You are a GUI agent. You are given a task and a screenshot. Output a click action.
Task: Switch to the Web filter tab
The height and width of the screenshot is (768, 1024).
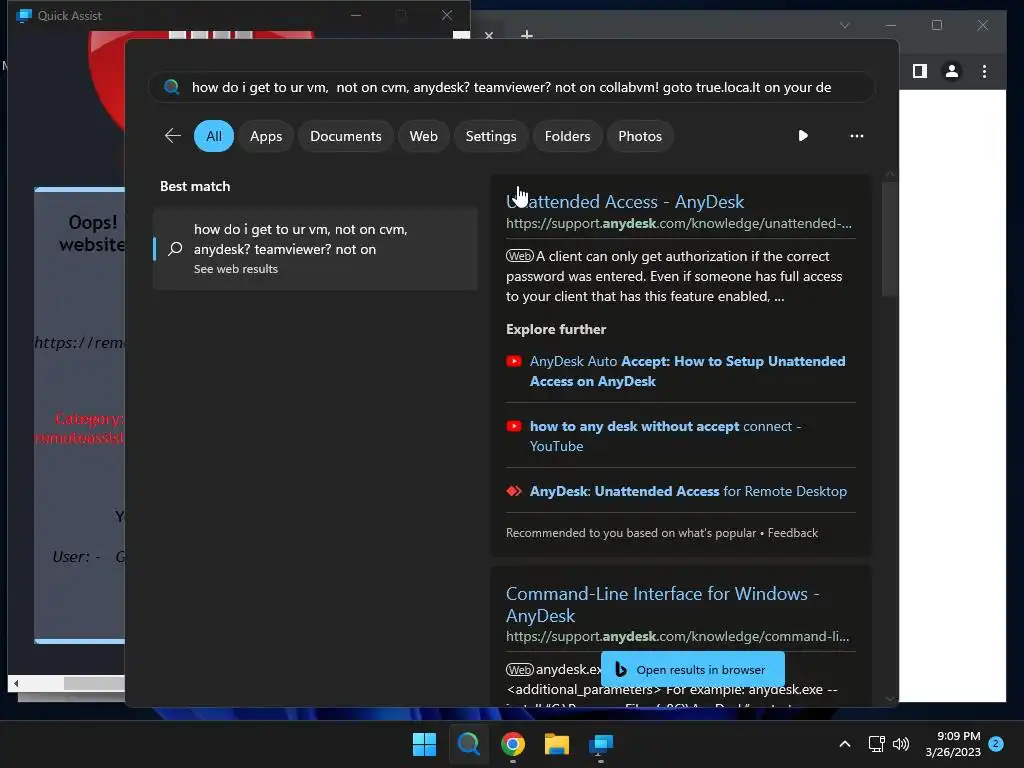coord(423,136)
